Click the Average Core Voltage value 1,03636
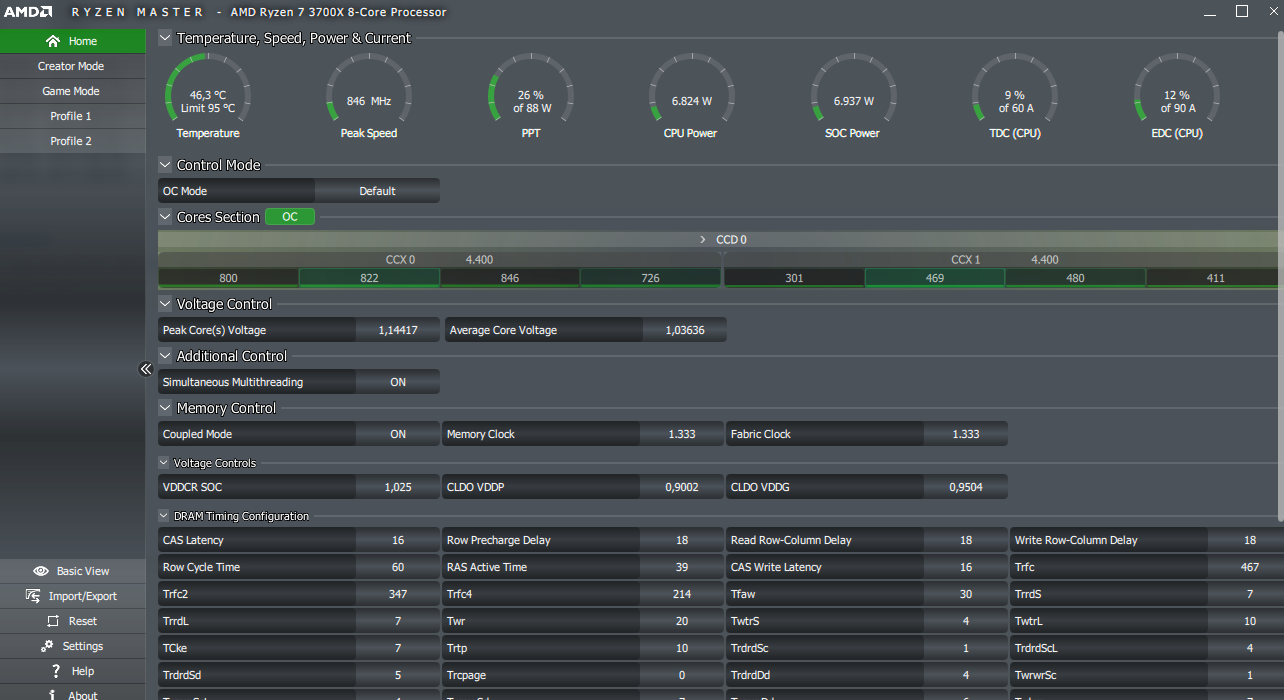 [685, 330]
